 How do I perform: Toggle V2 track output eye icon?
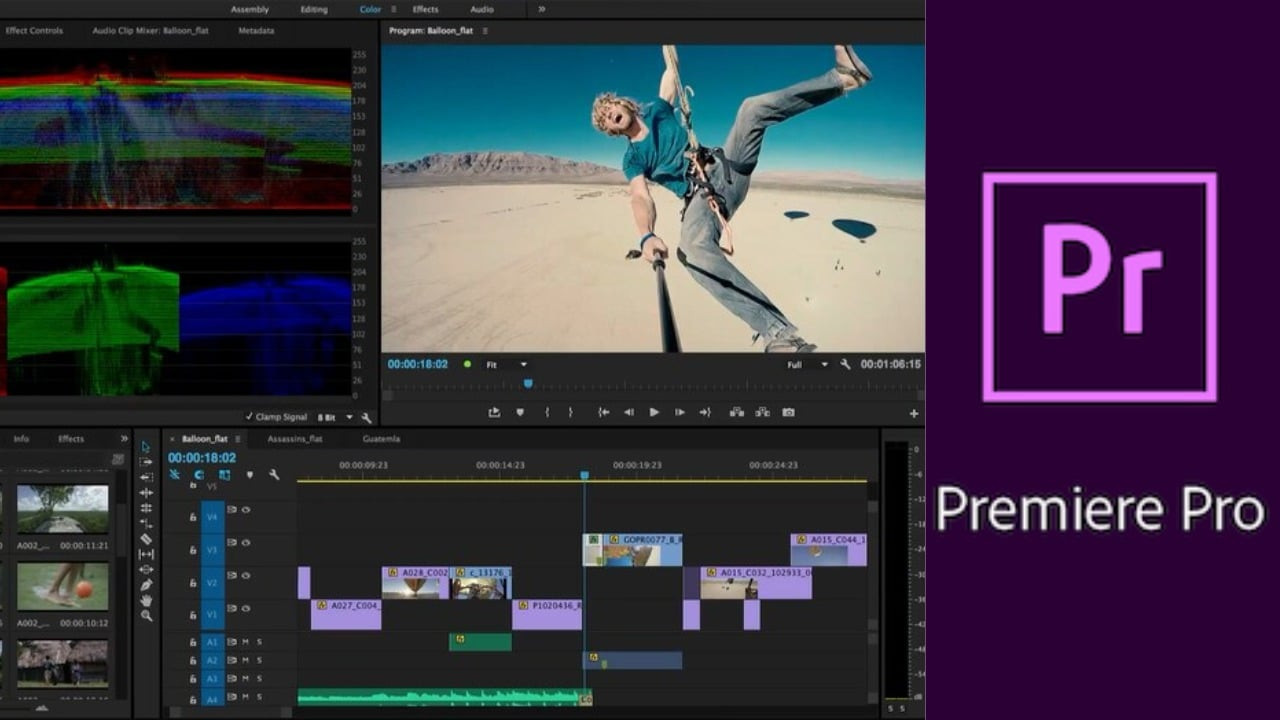click(x=246, y=576)
